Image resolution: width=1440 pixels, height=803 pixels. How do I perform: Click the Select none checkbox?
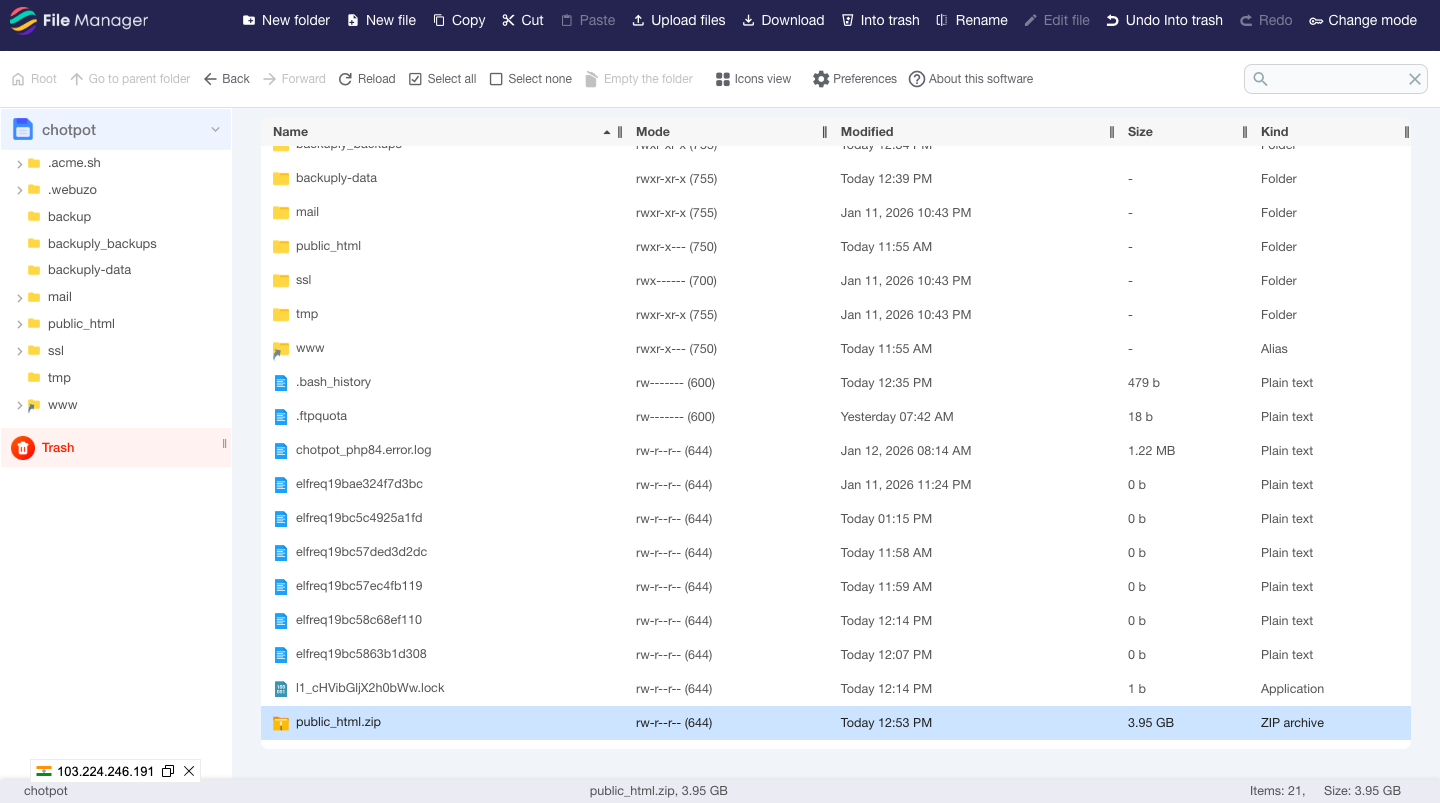coord(496,79)
